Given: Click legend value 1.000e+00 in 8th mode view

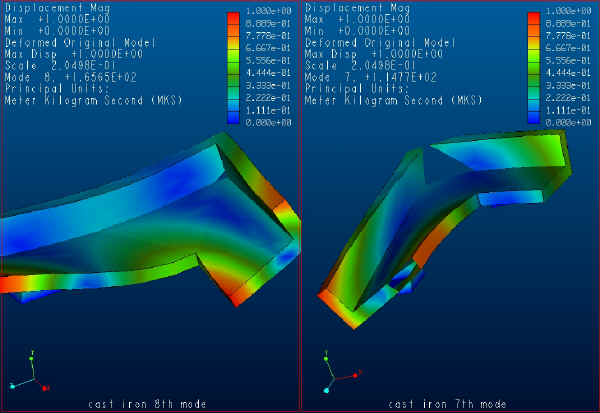Looking at the screenshot, I should 268,11.
